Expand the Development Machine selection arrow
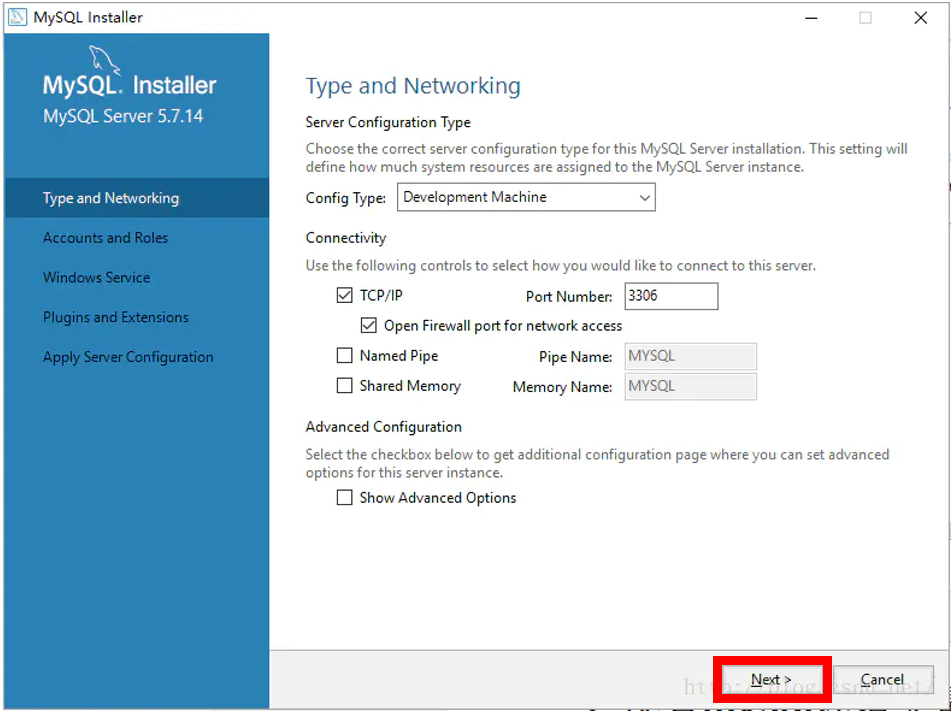 pyautogui.click(x=645, y=197)
